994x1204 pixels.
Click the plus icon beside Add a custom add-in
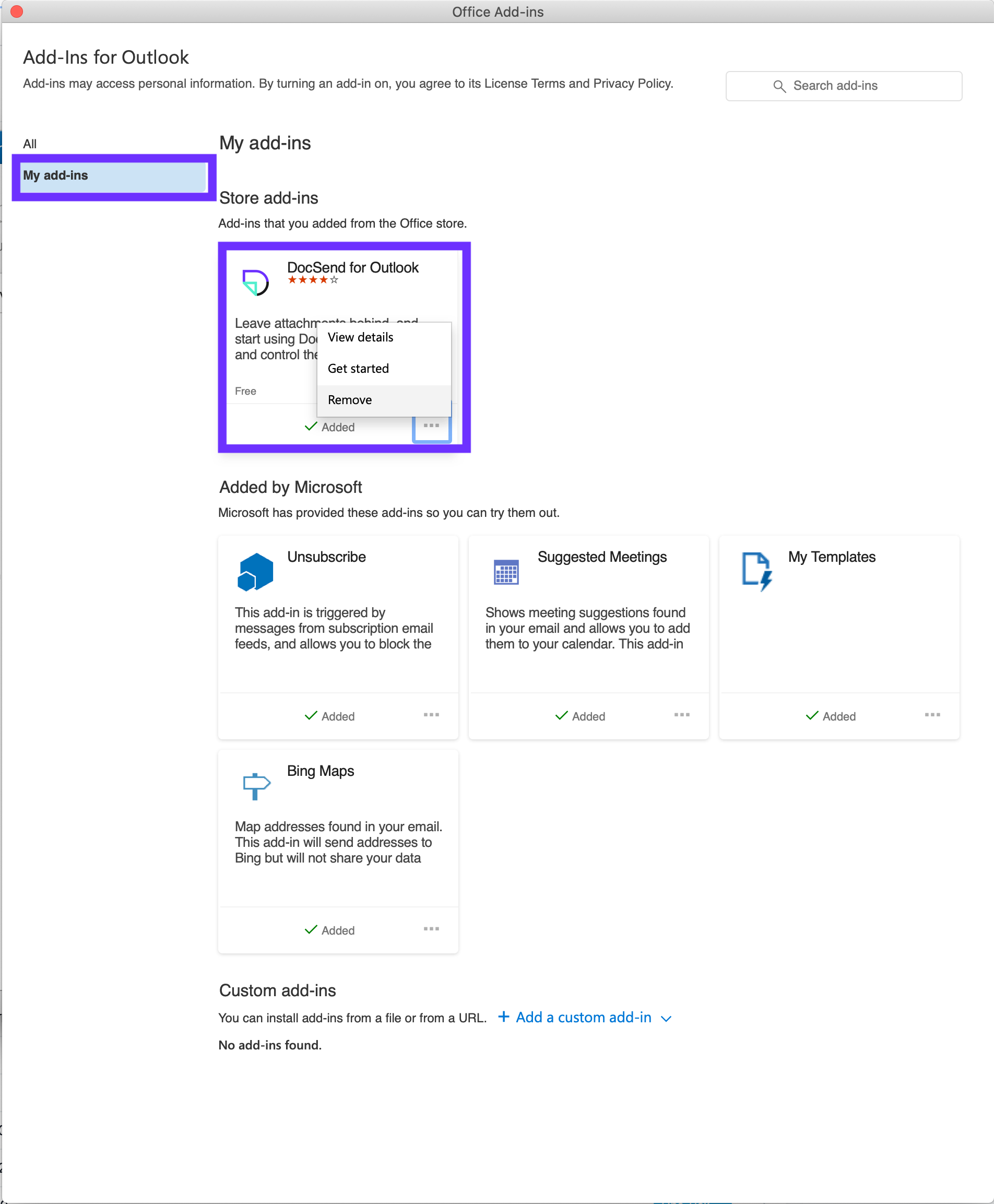pyautogui.click(x=503, y=1017)
